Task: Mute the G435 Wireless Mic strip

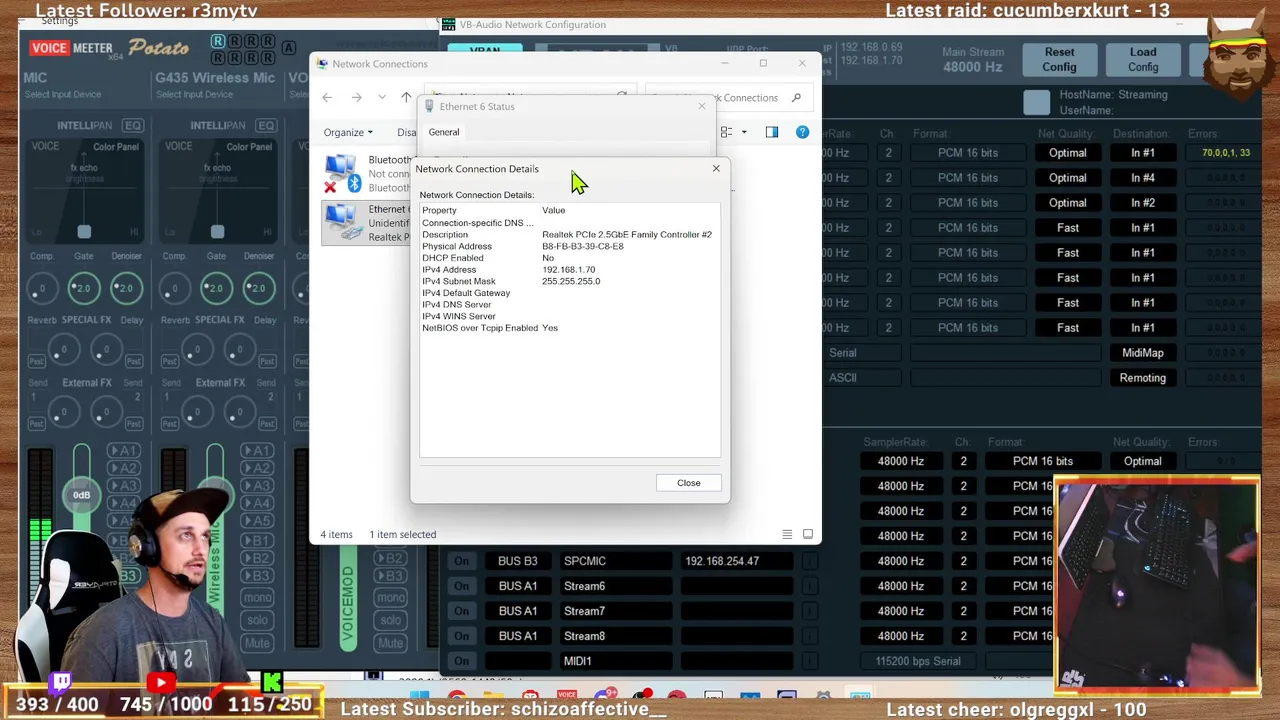Action: coord(256,643)
